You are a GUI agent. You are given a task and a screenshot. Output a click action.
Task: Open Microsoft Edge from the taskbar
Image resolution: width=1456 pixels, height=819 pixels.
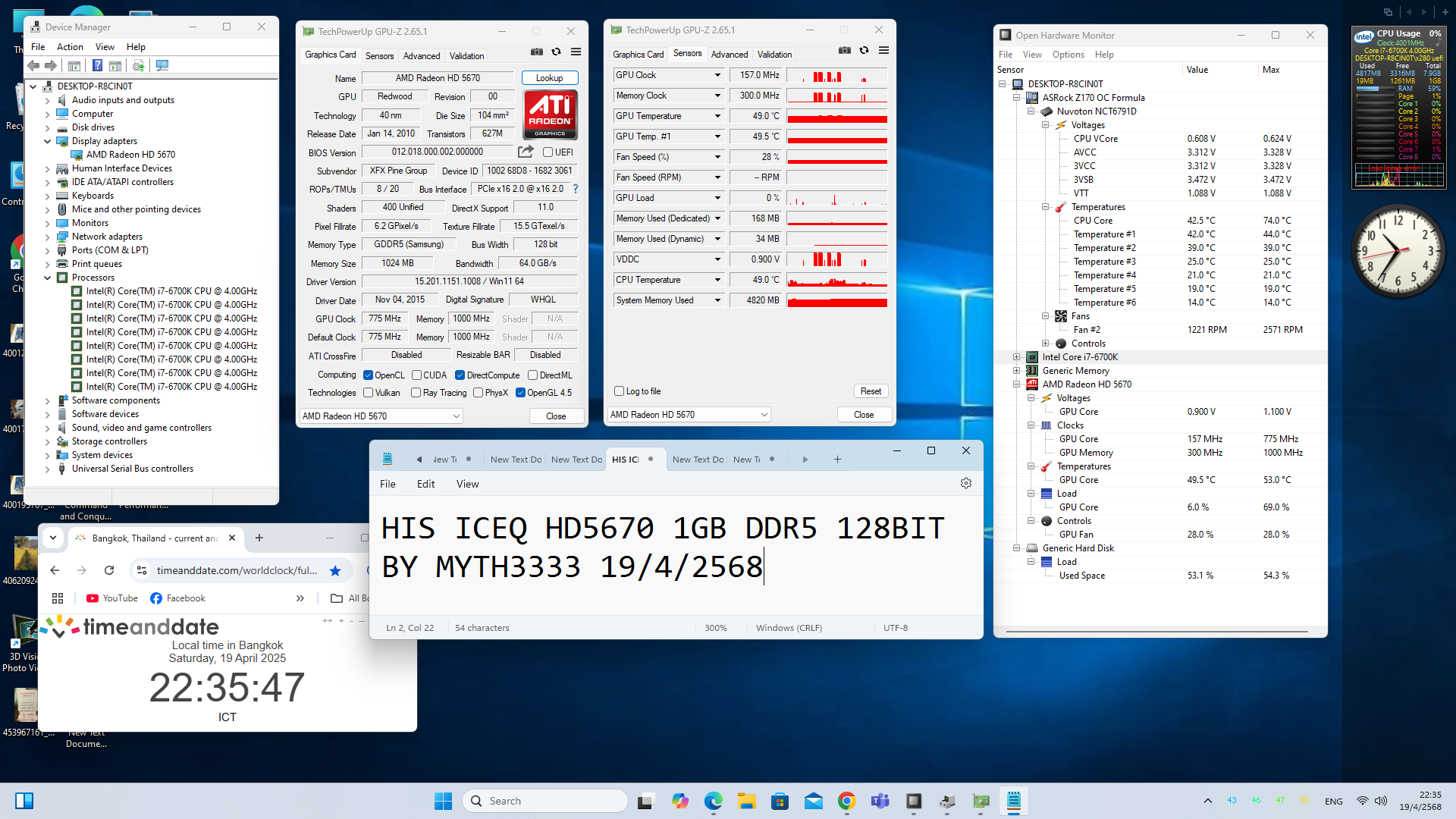pos(714,801)
